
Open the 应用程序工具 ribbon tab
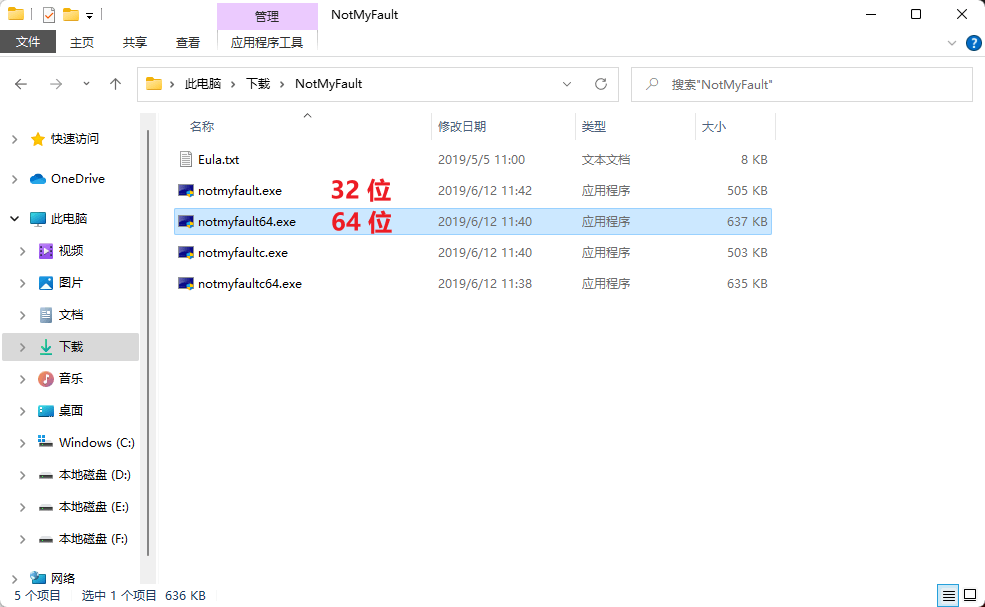pos(266,42)
